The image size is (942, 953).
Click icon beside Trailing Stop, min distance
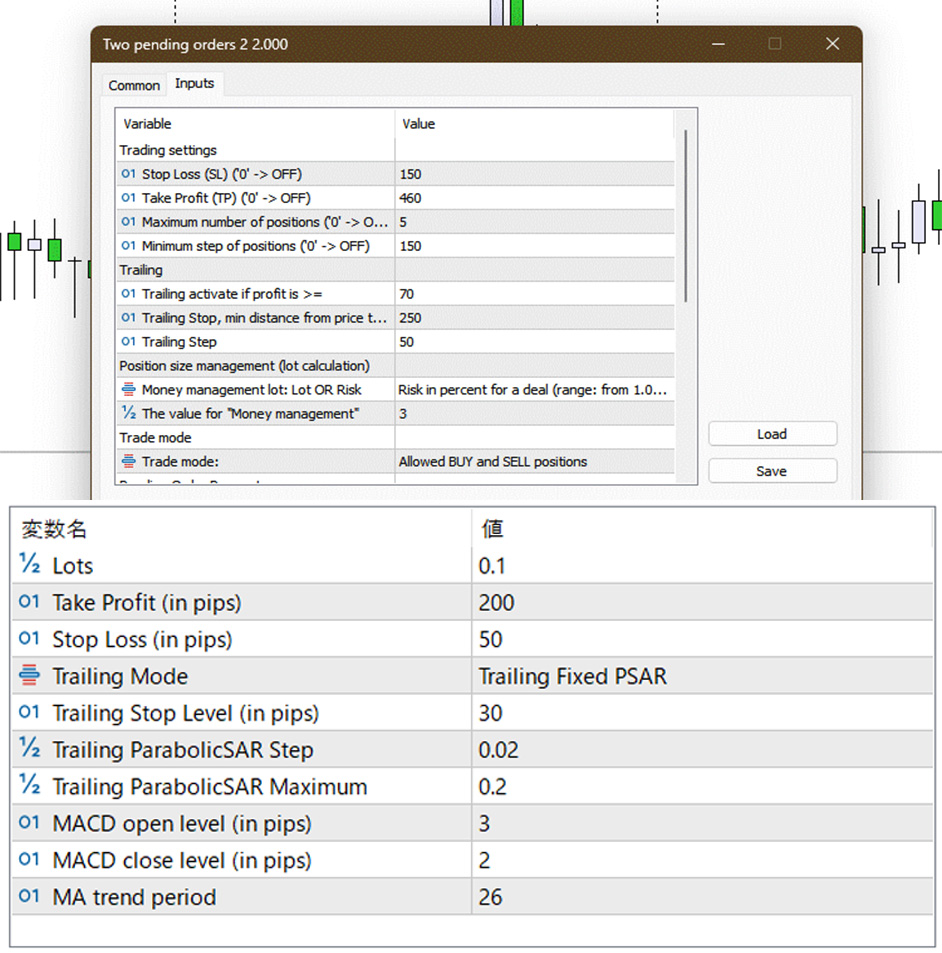tap(128, 317)
